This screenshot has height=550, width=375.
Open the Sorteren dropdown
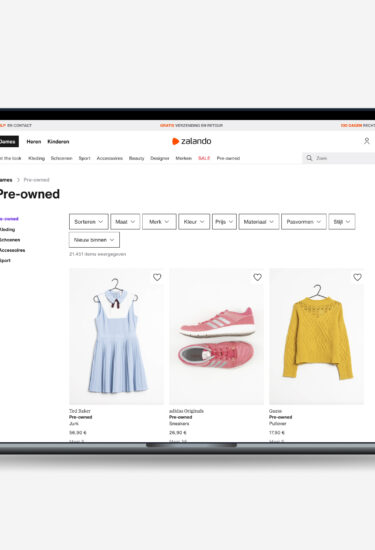(x=88, y=222)
